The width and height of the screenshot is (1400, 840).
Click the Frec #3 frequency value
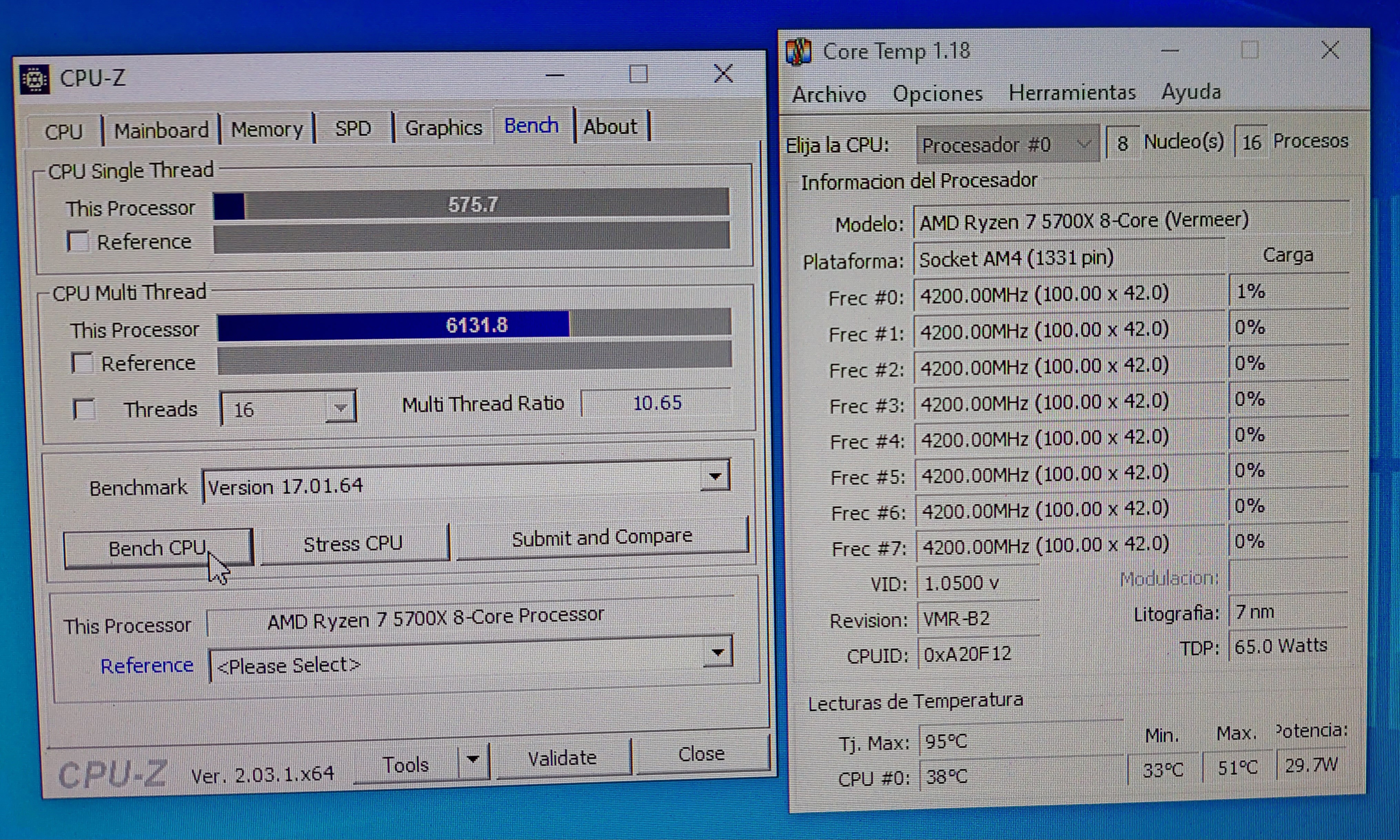pyautogui.click(x=1069, y=402)
